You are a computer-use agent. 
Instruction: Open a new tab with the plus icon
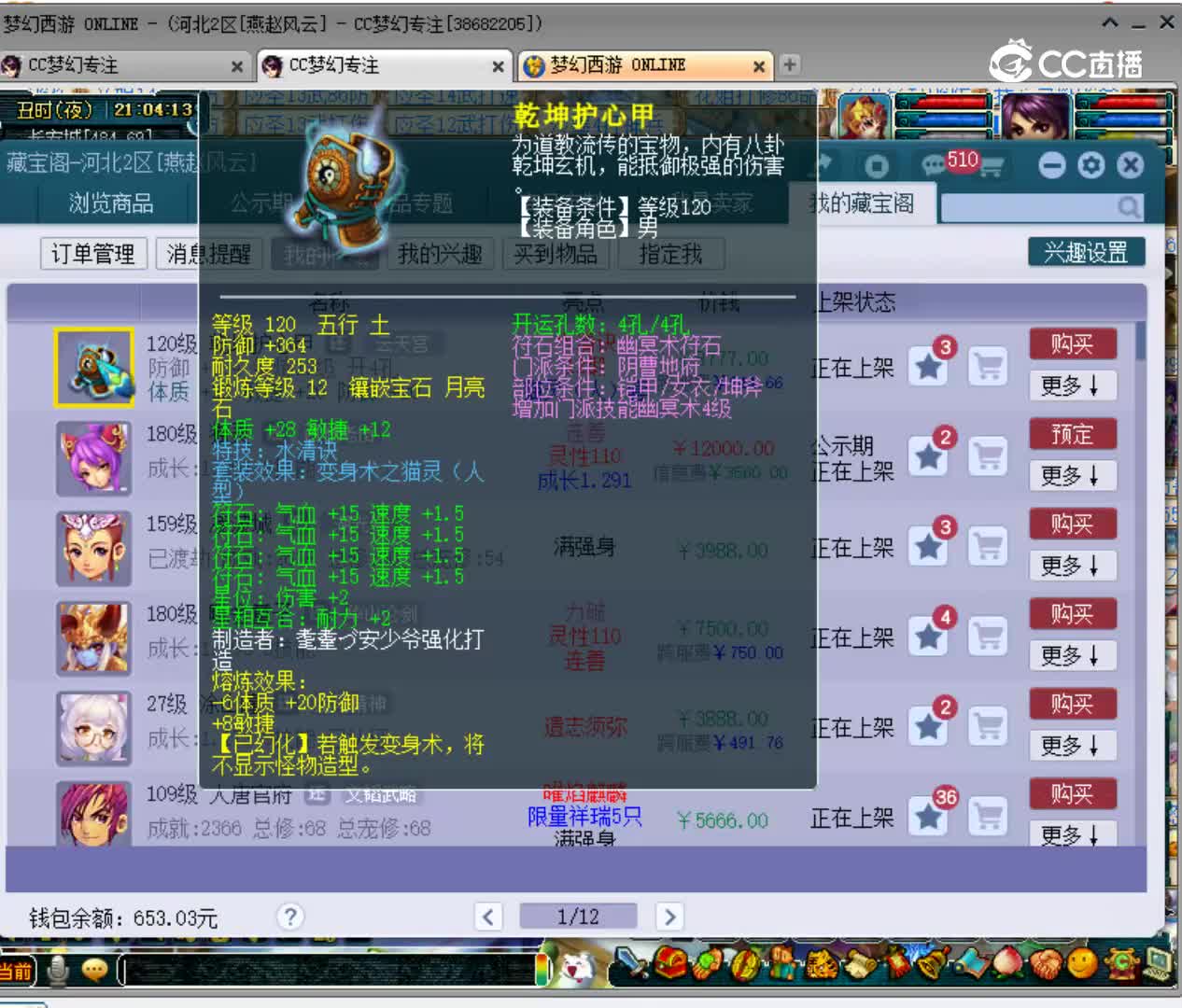tap(790, 64)
